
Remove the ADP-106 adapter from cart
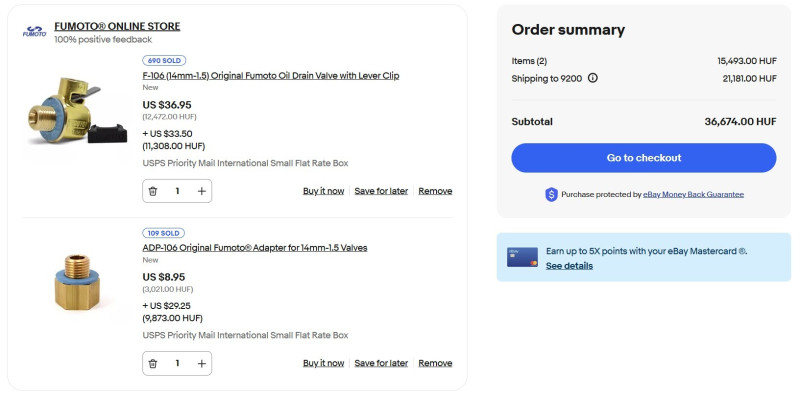(435, 363)
